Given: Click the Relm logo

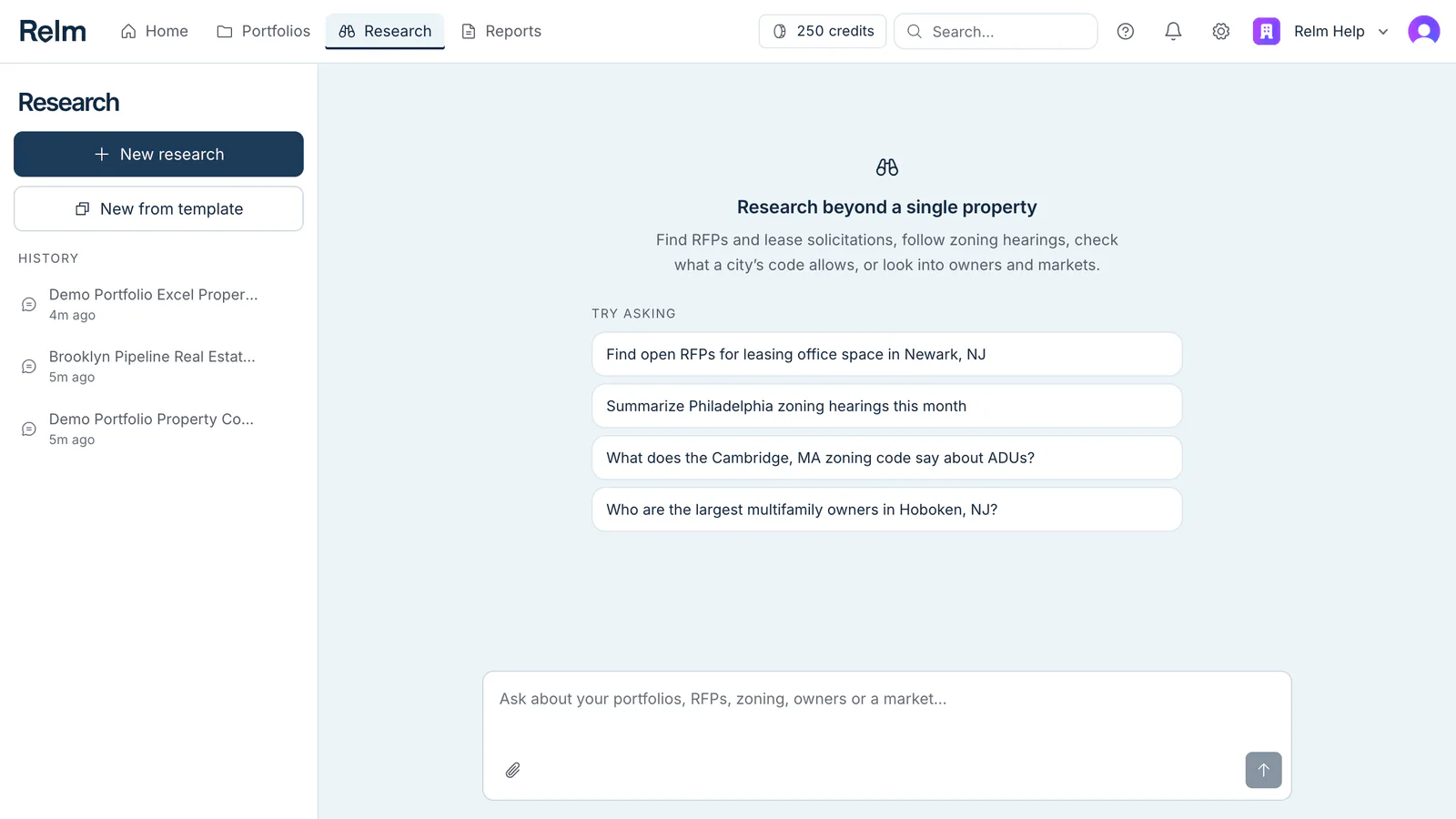Looking at the screenshot, I should [53, 31].
